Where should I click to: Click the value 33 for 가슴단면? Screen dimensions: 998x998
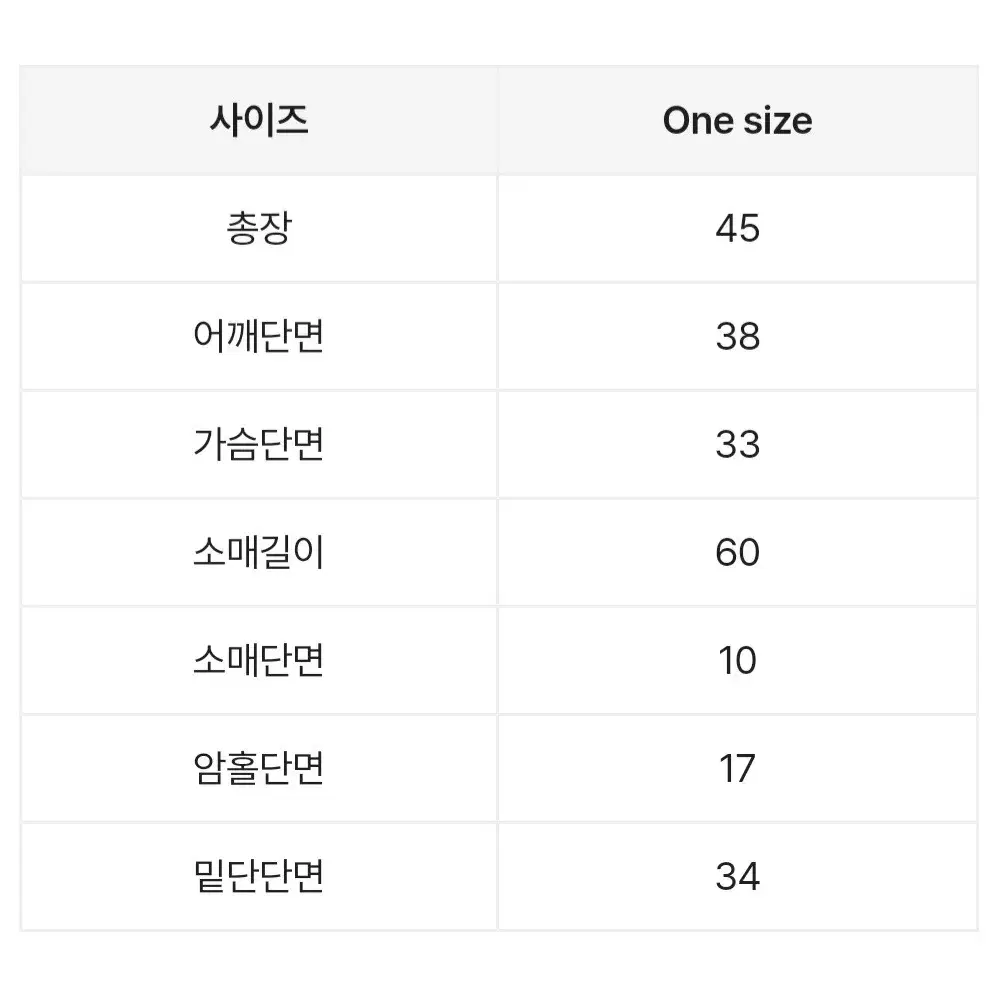[x=738, y=444]
